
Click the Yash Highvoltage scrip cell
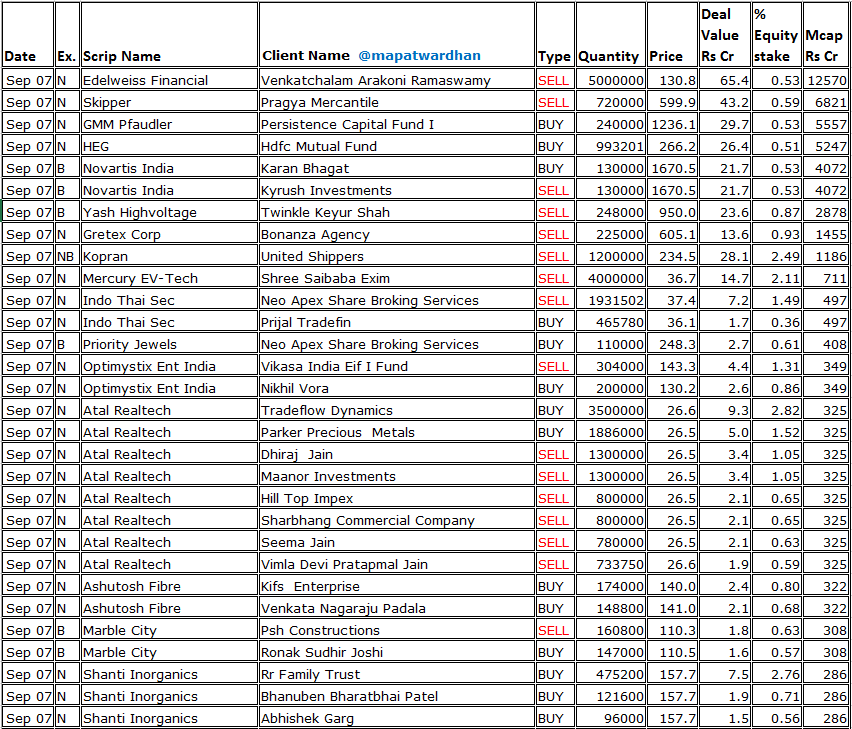point(170,212)
